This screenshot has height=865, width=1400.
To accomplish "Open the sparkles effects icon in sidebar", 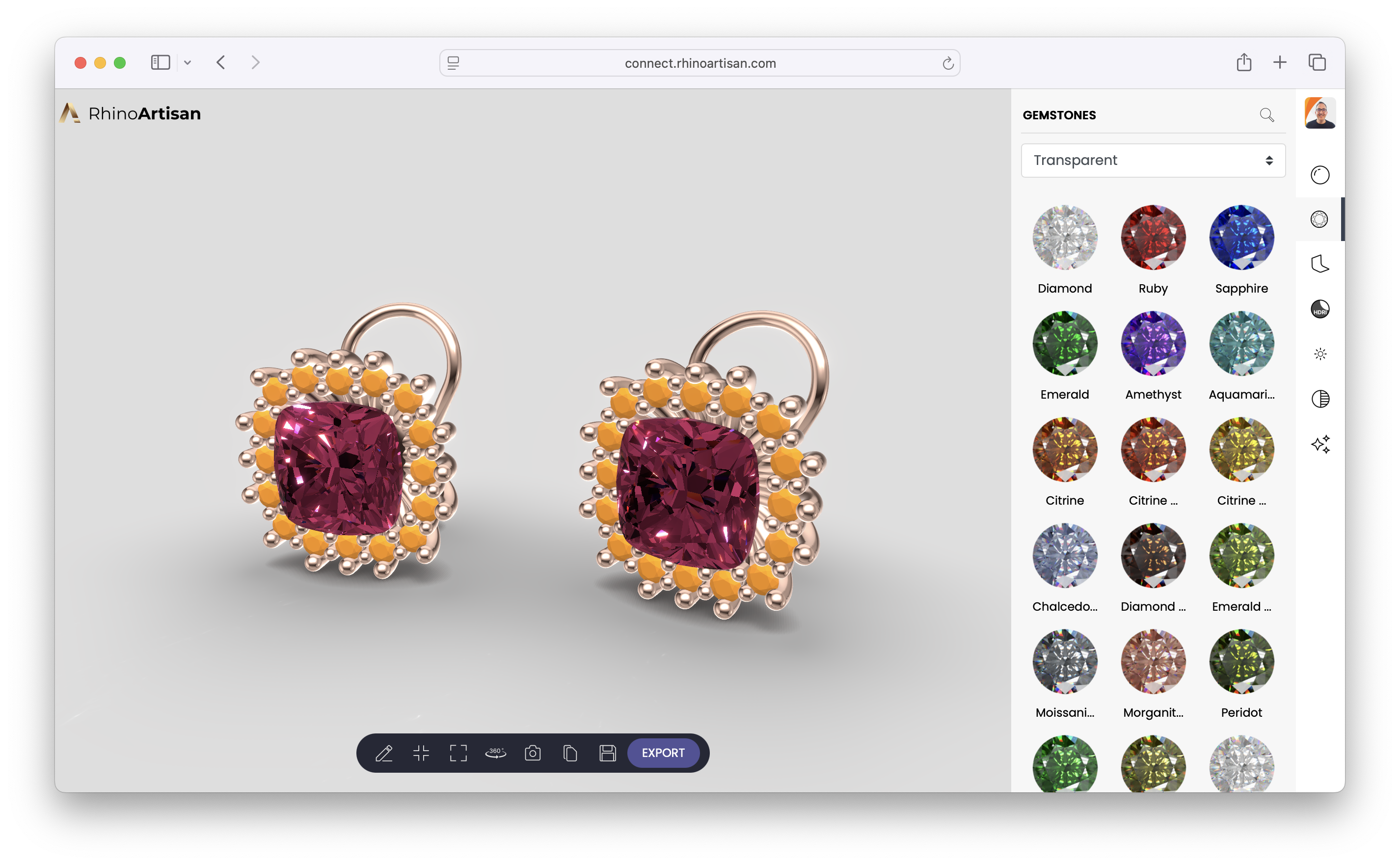I will [1320, 444].
